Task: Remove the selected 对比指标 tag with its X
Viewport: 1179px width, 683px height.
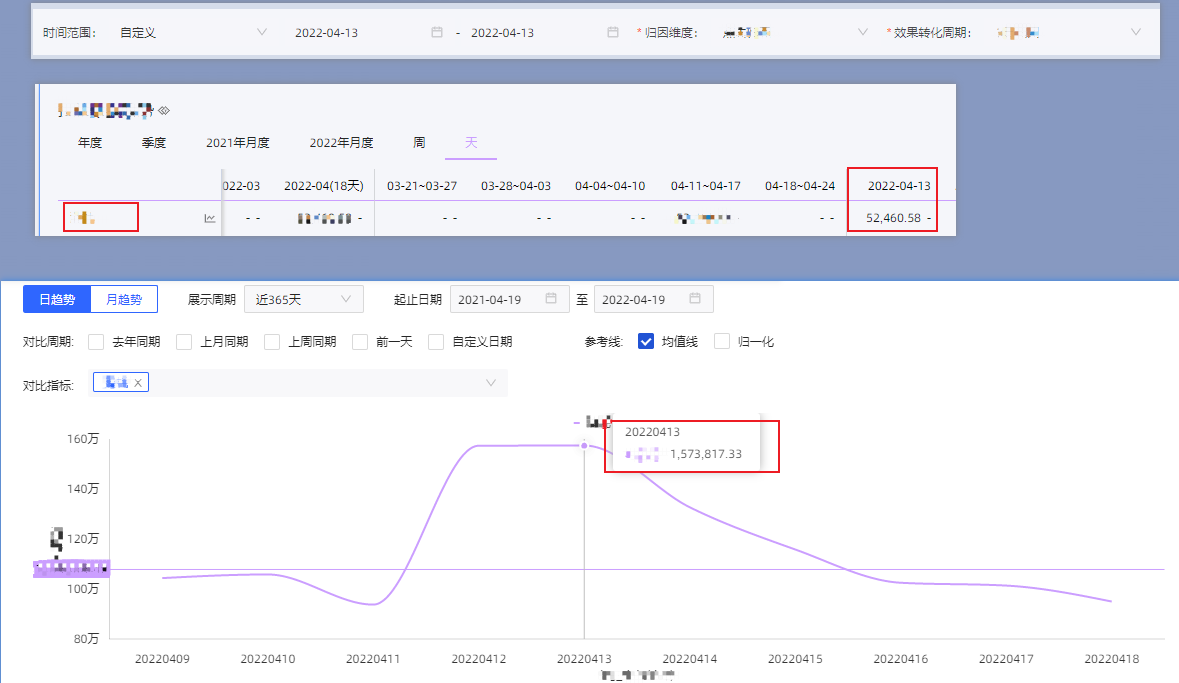Action: pos(138,382)
